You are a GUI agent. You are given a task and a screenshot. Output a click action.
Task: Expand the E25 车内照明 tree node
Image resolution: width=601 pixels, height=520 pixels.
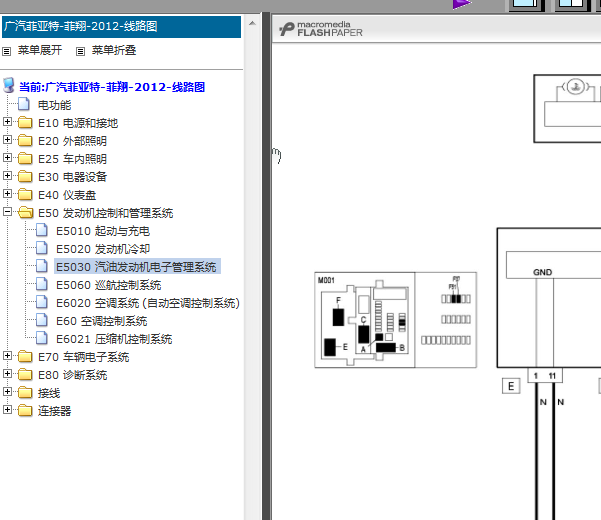[7, 158]
